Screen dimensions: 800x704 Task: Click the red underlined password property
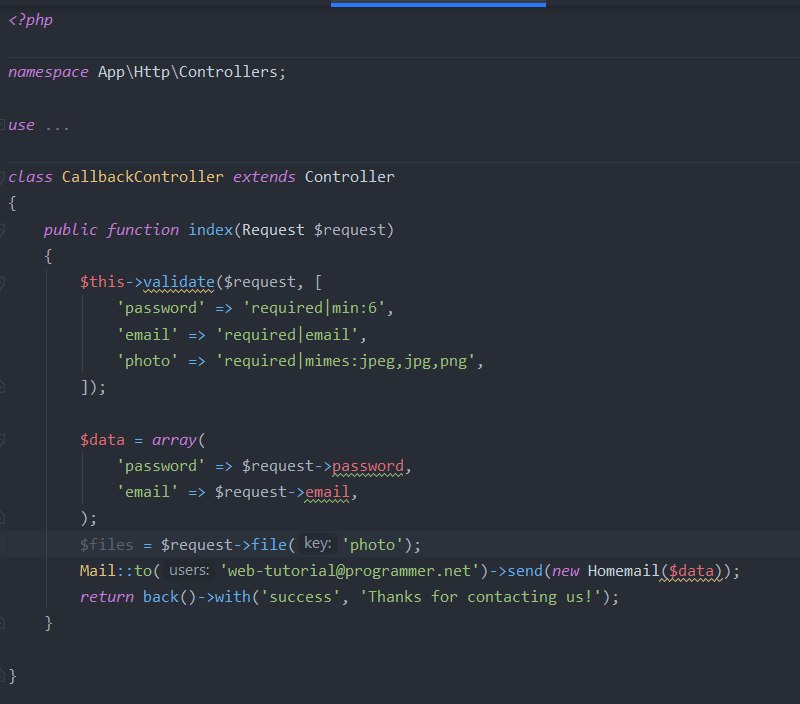point(367,466)
